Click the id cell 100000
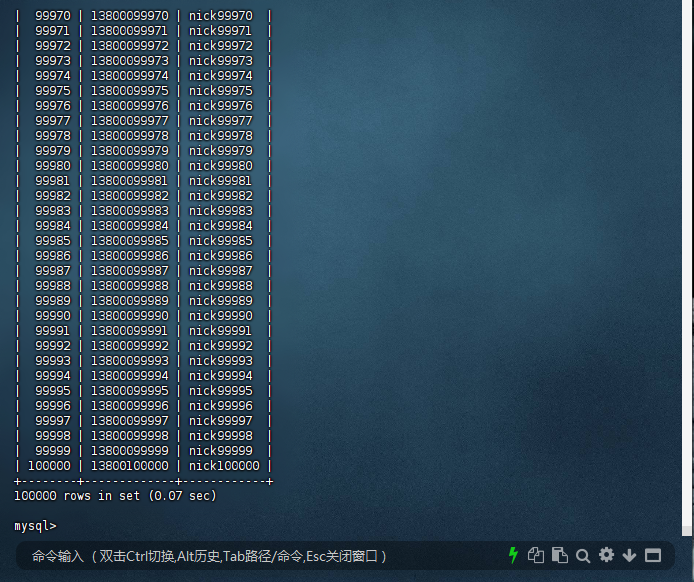This screenshot has width=694, height=582. click(49, 466)
